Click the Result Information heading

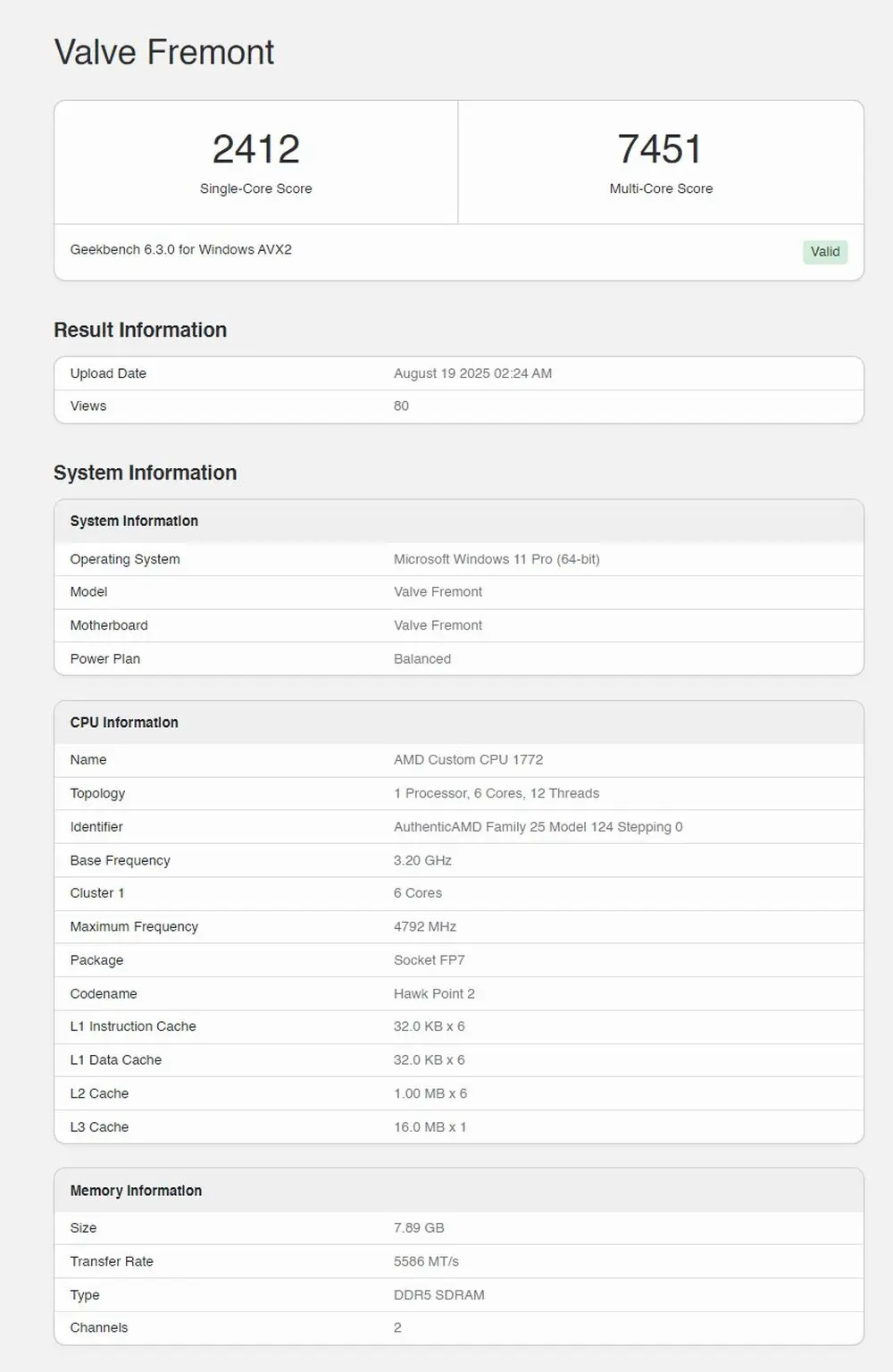(x=140, y=330)
